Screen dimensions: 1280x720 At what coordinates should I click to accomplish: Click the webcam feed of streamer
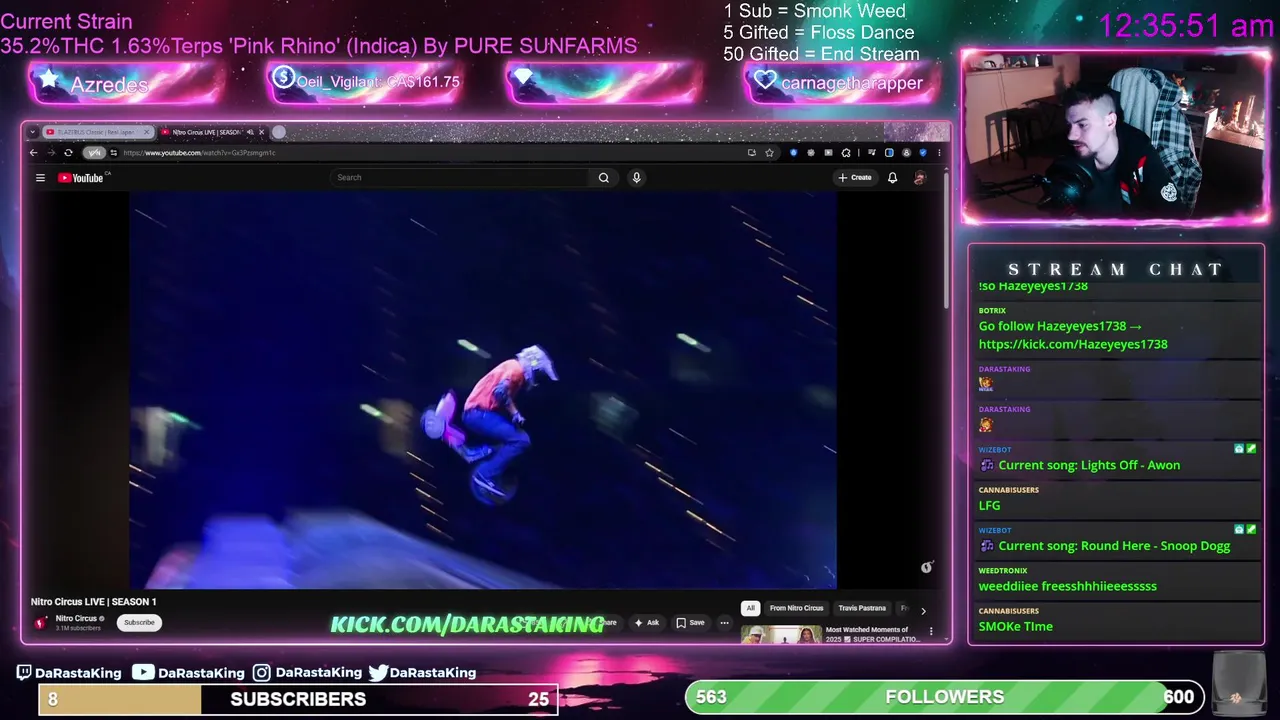point(1116,137)
